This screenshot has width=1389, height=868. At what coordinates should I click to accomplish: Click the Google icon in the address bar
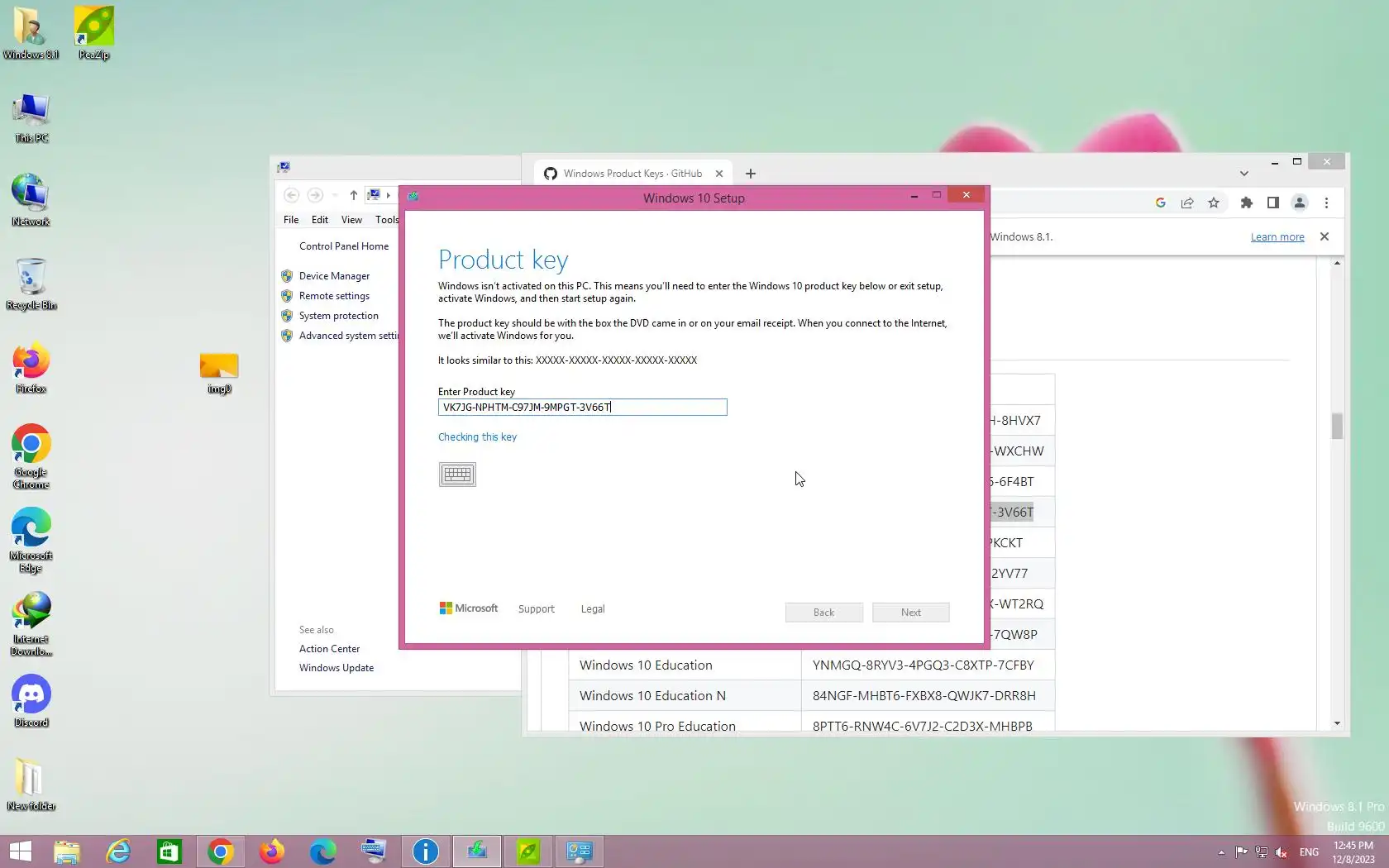(x=1161, y=203)
